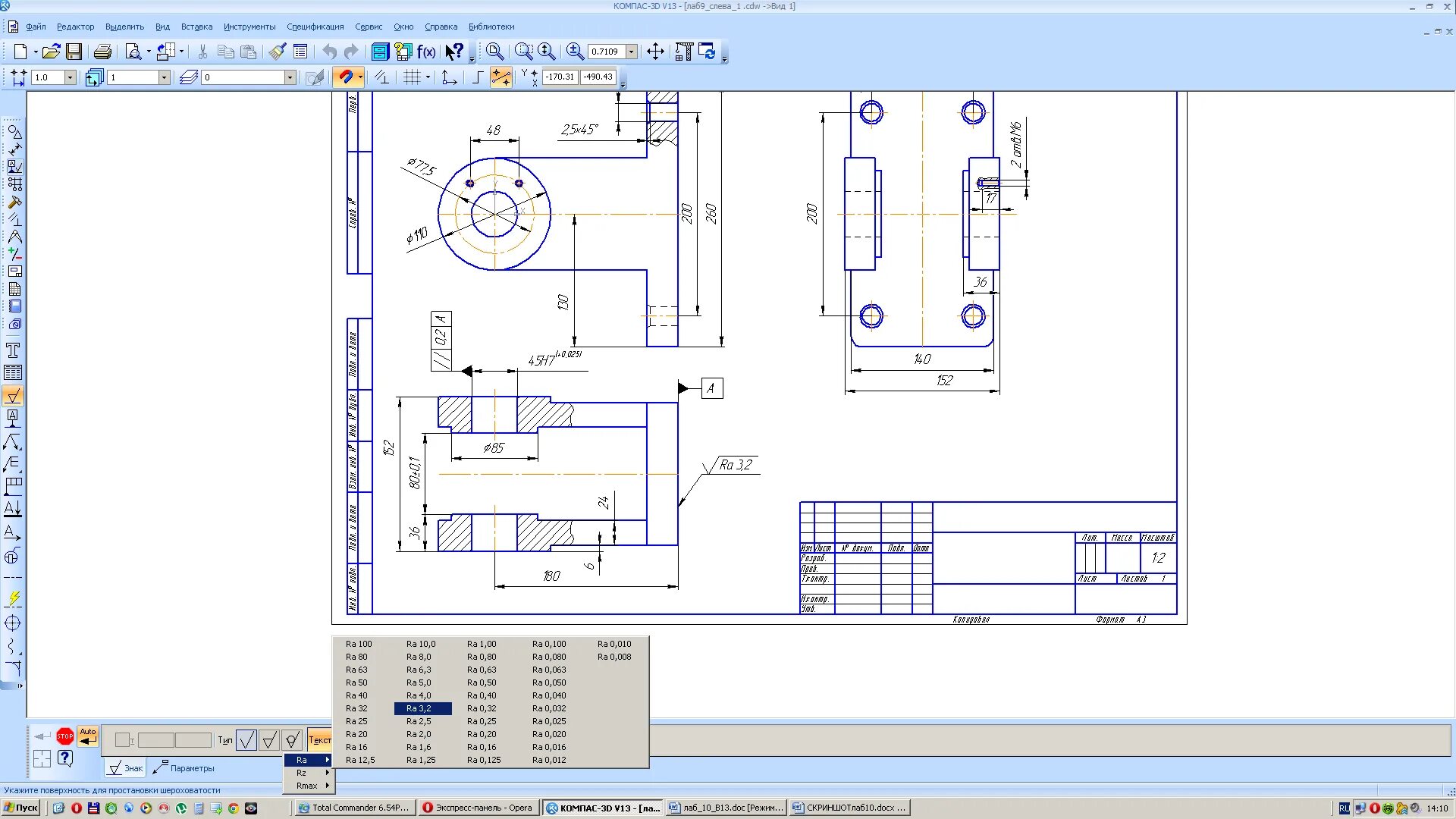Open the Variables f(x) panel
The height and width of the screenshot is (819, 1456).
tap(426, 52)
